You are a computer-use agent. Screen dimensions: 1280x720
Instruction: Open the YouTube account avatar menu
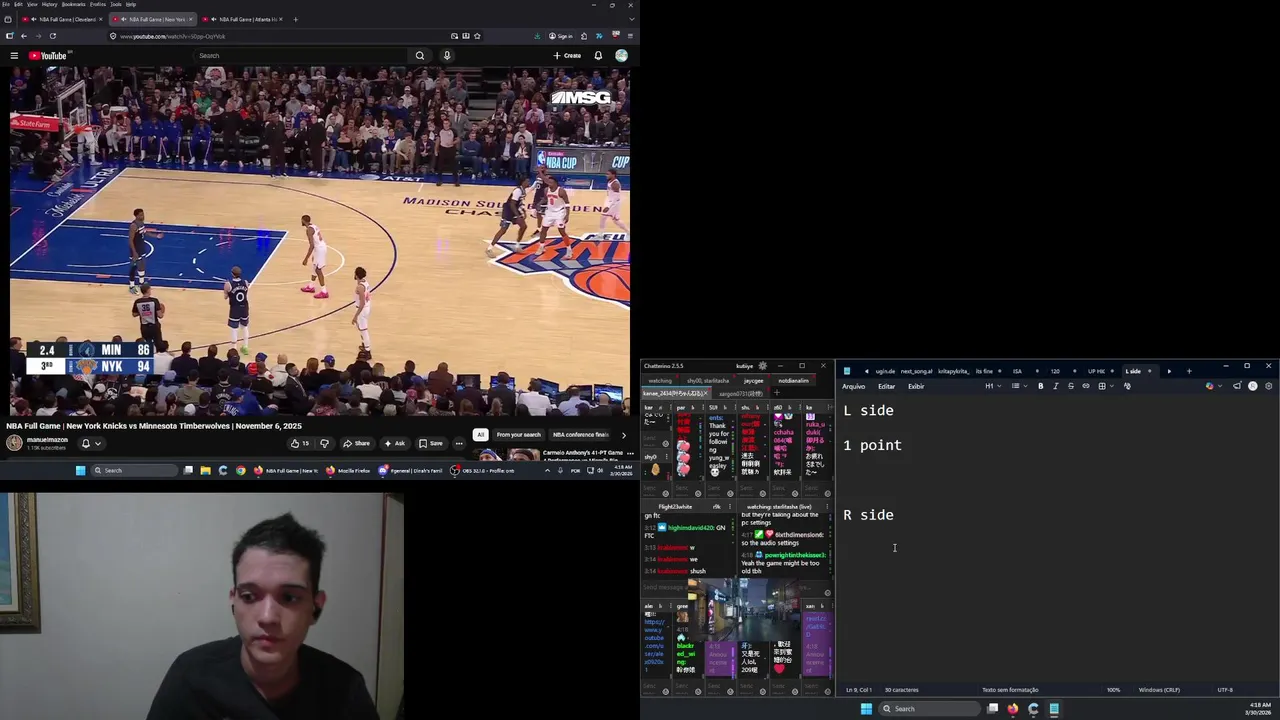click(x=621, y=56)
